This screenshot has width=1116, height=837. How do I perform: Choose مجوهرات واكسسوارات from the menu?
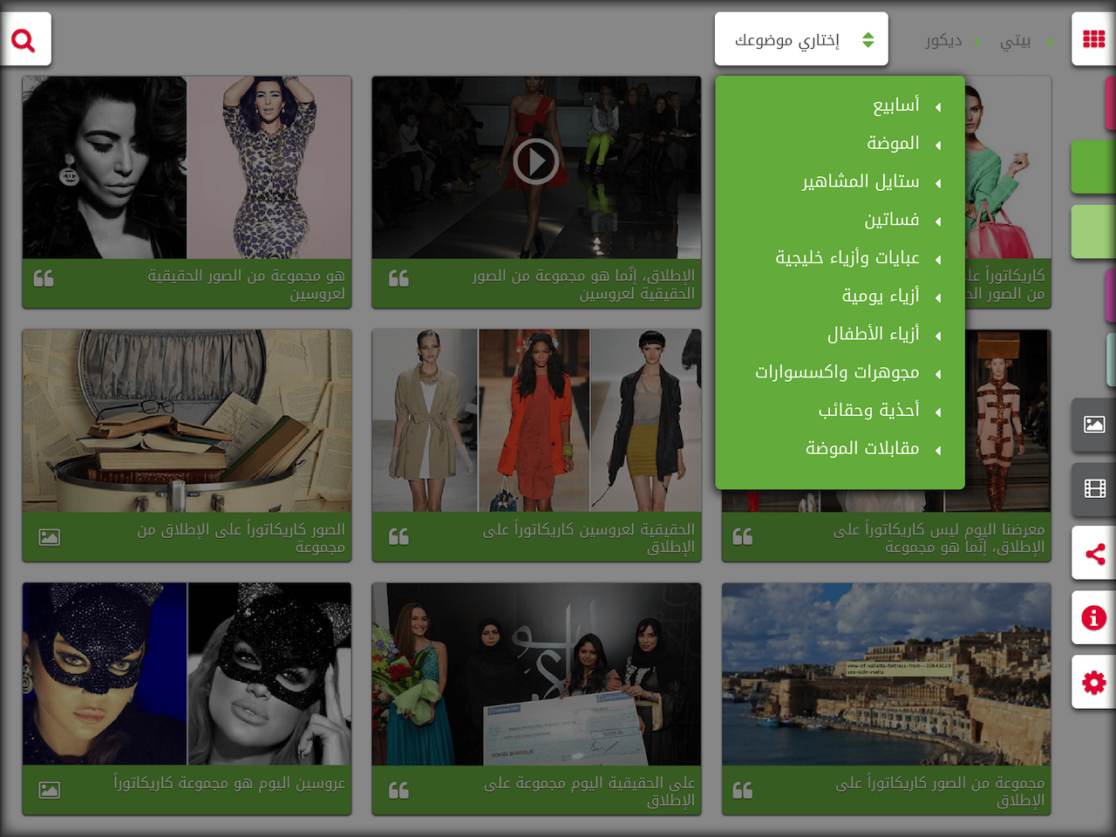click(x=837, y=373)
